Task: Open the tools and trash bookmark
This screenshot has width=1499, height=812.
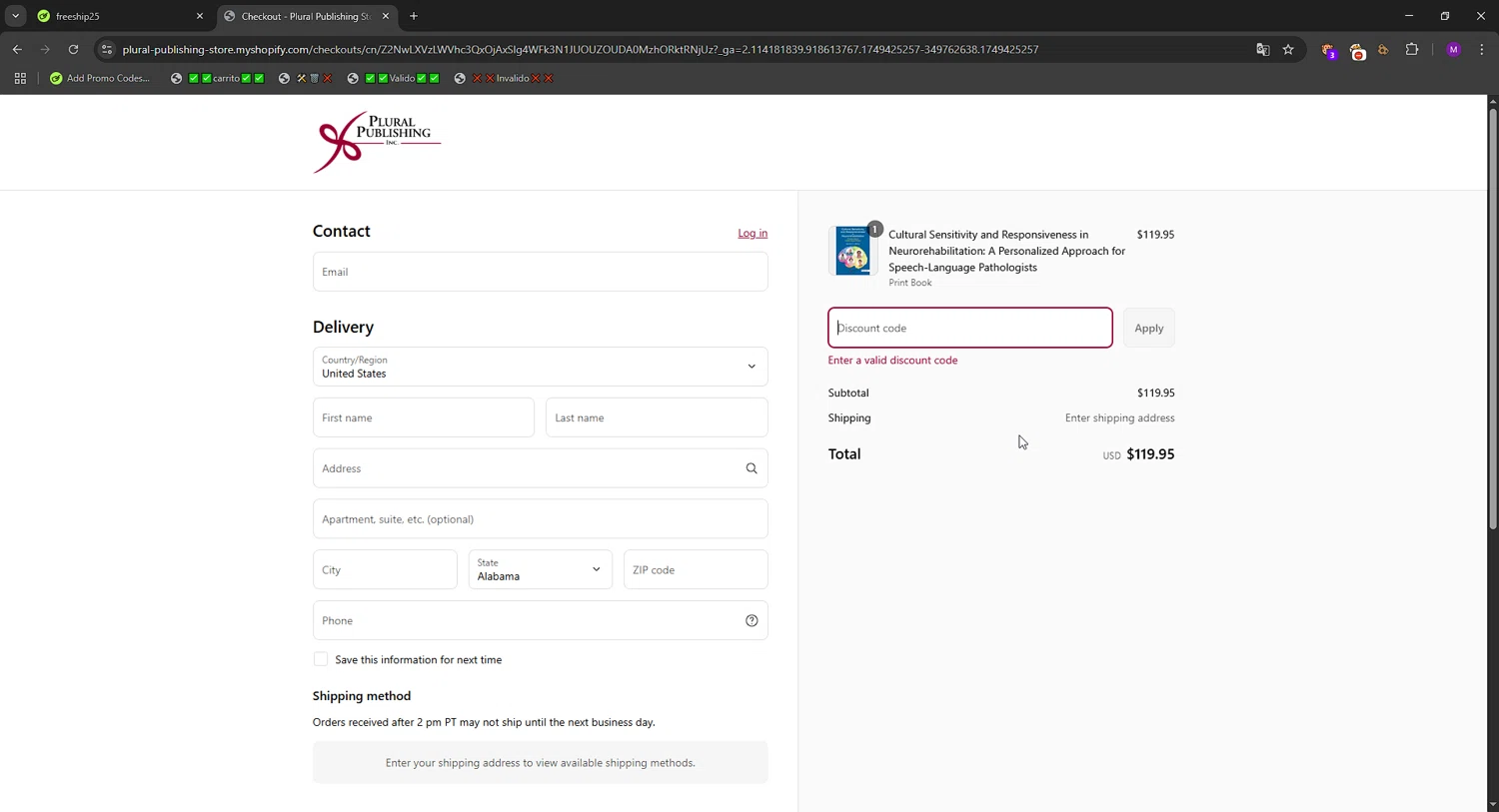Action: point(305,78)
